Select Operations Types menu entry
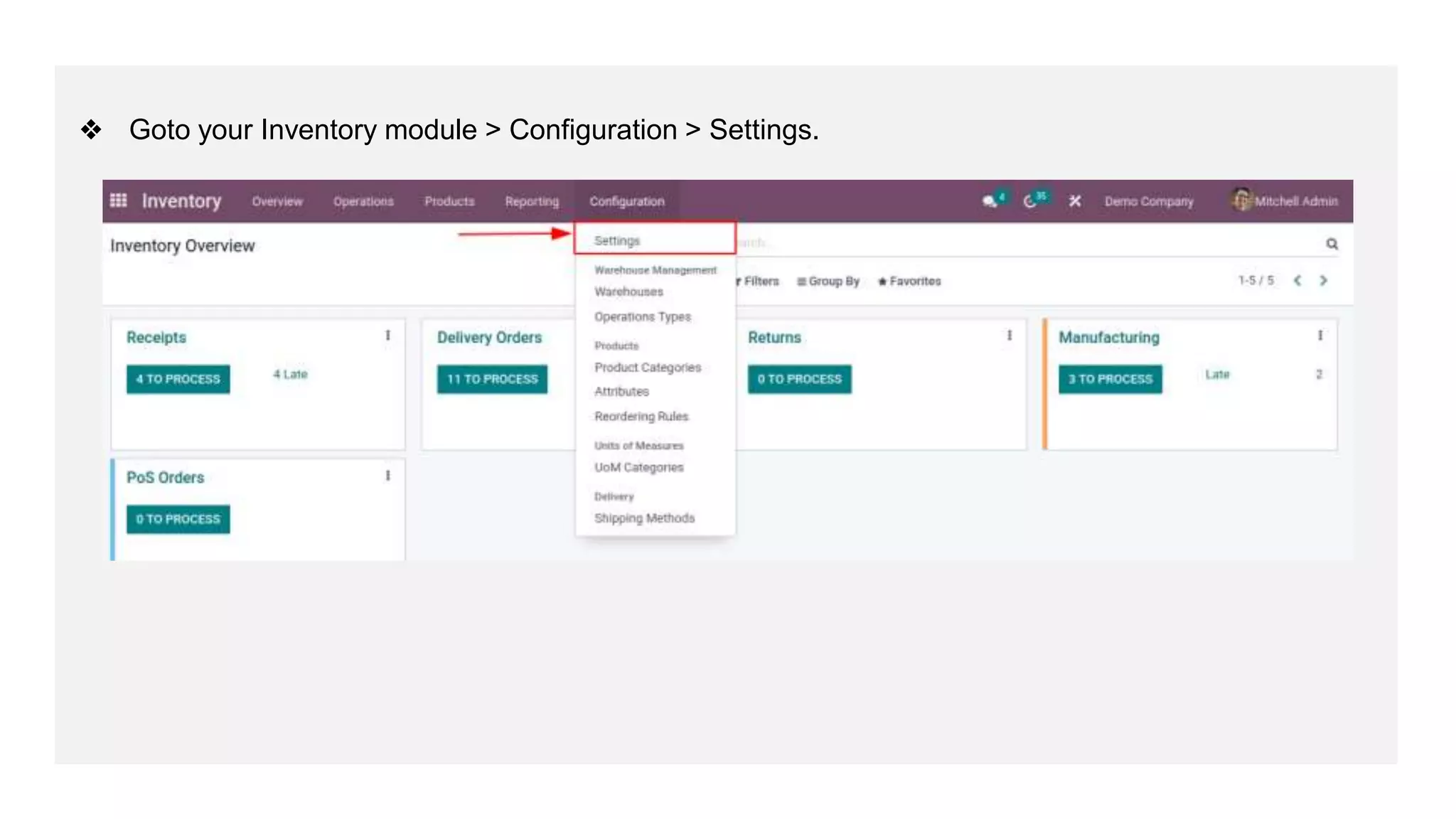 pos(643,316)
